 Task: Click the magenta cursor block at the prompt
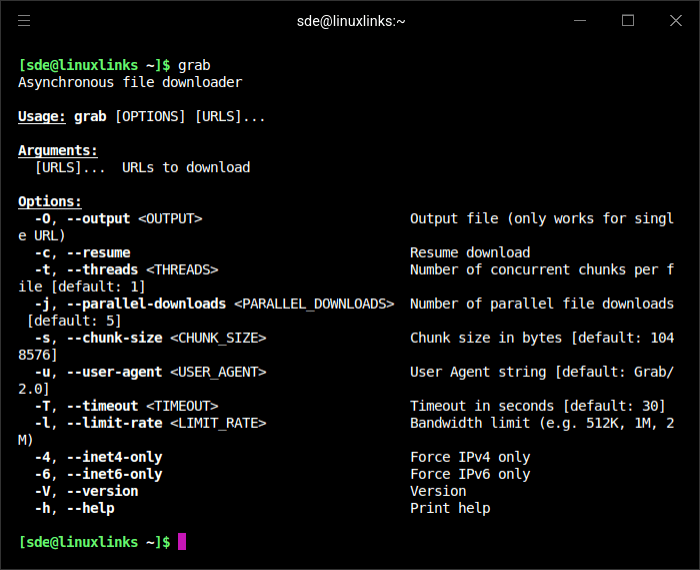182,542
